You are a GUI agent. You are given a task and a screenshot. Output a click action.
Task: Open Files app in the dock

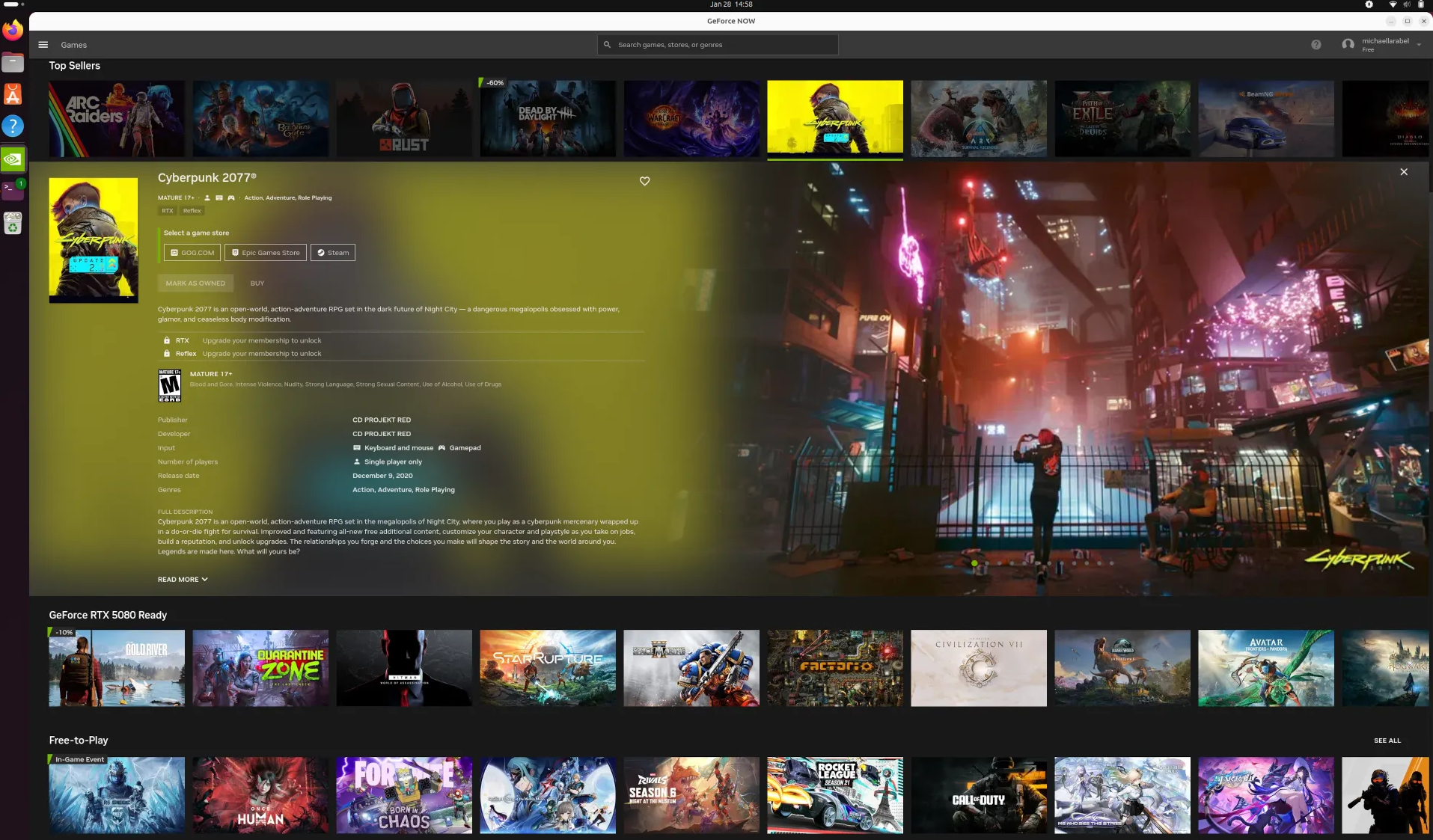pyautogui.click(x=13, y=62)
